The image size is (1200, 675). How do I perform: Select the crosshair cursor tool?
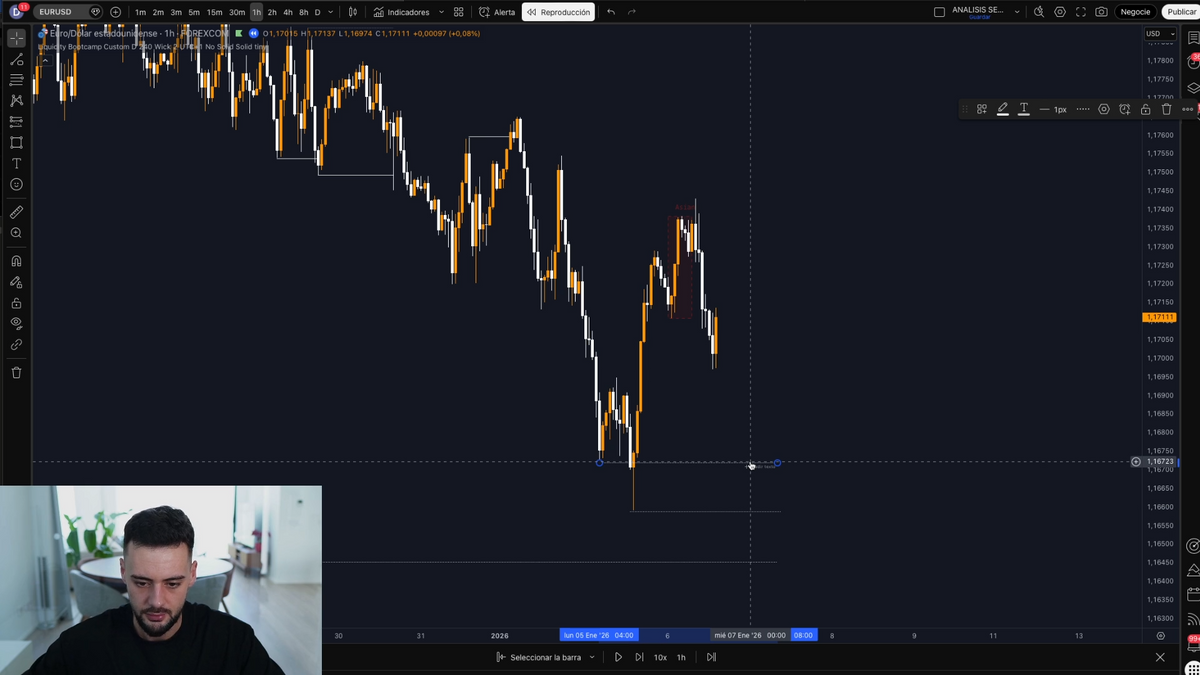16,38
